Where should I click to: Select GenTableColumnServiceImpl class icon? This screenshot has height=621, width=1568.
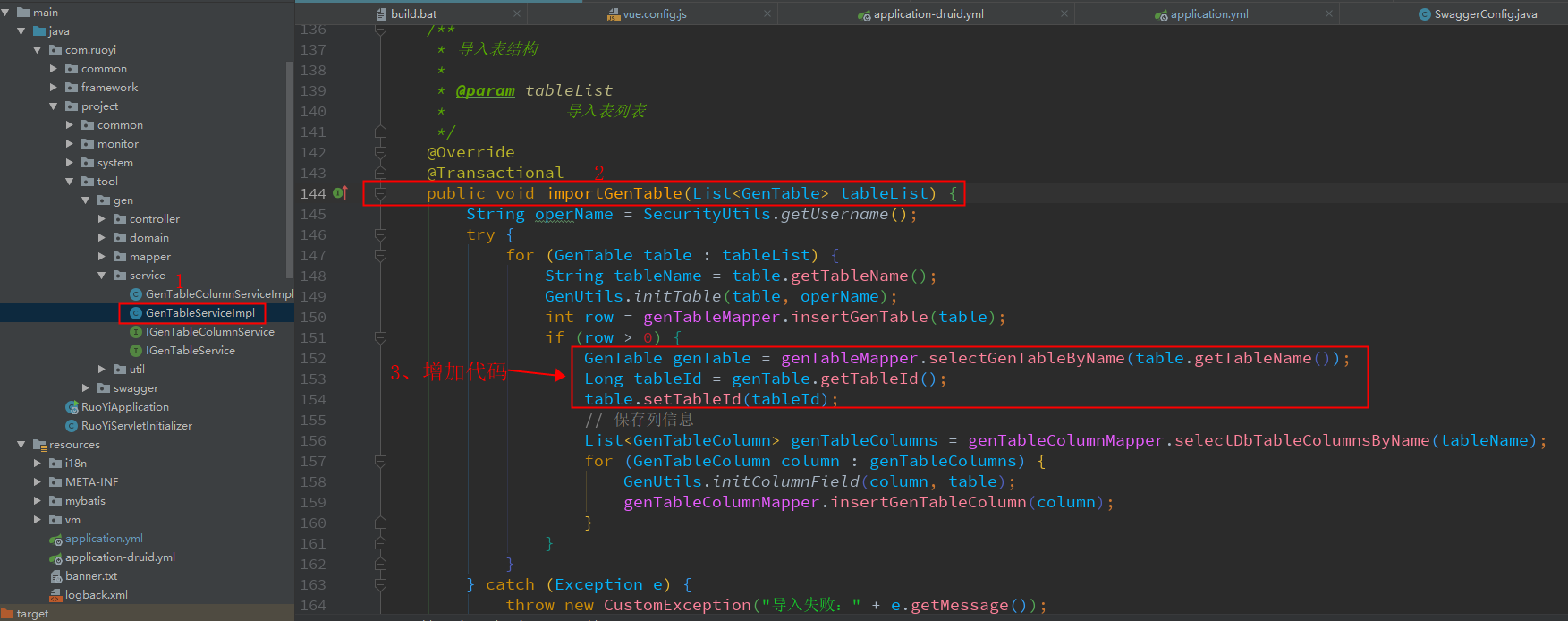136,294
